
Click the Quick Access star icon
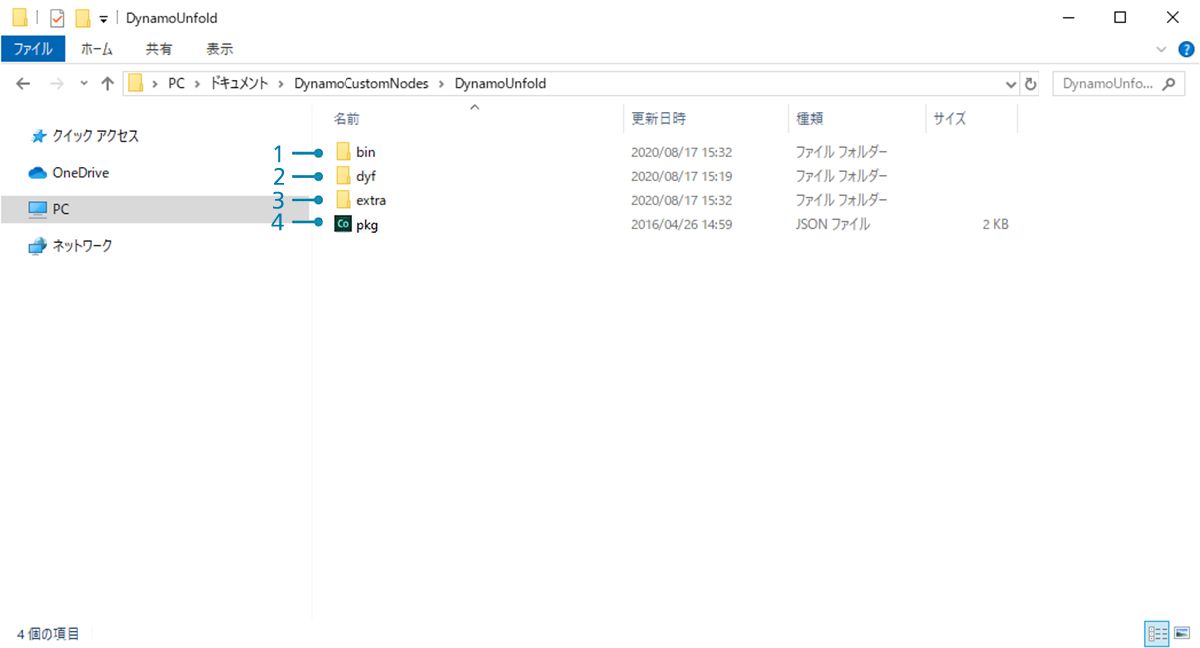(x=39, y=136)
